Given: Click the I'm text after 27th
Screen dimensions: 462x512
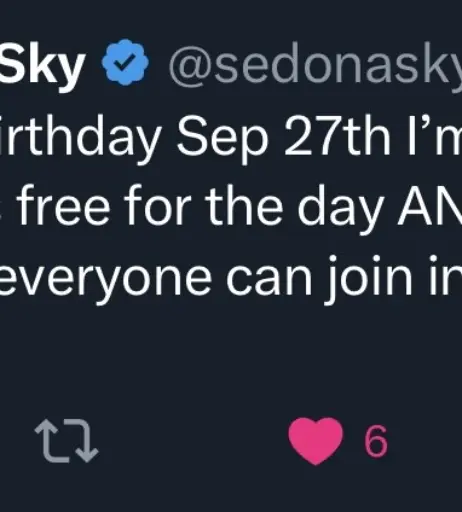Looking at the screenshot, I should pos(435,136).
